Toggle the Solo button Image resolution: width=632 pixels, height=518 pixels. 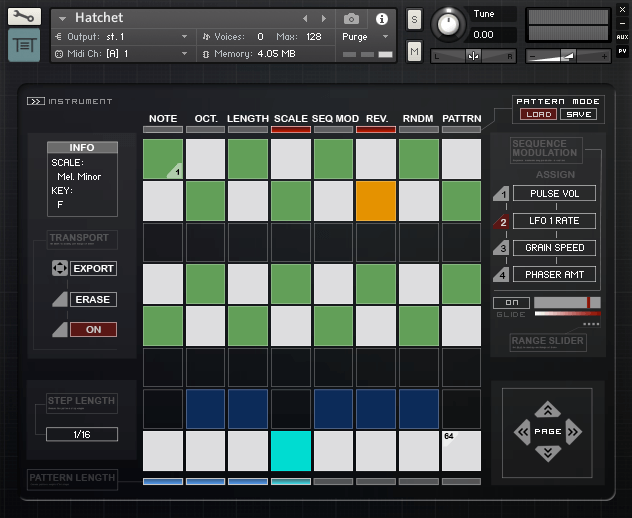[414, 19]
